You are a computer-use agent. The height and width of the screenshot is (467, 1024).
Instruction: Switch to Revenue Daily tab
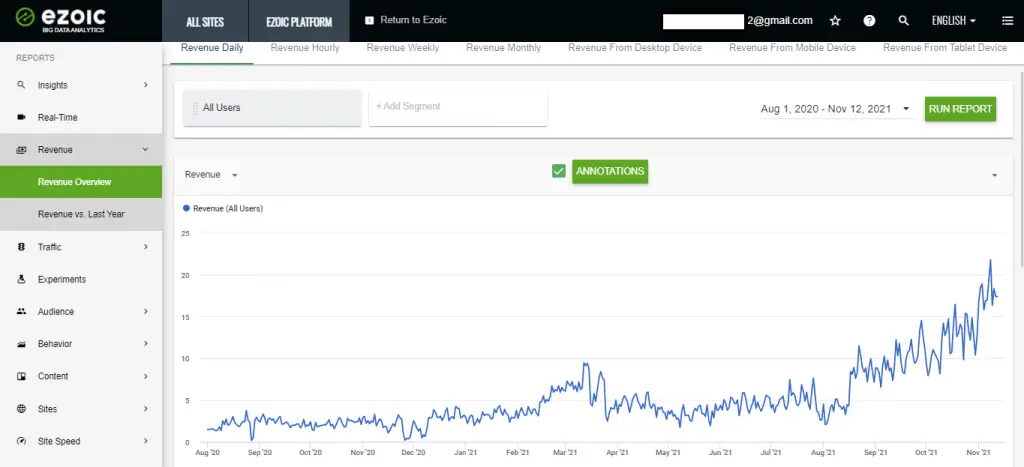[212, 48]
